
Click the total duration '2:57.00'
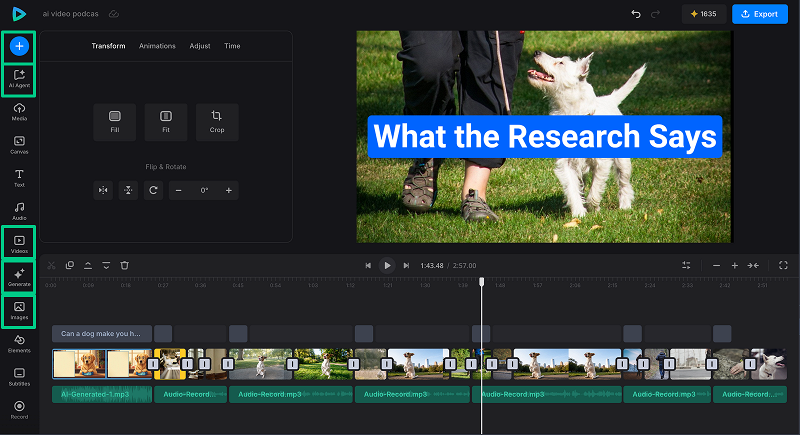[464, 266]
